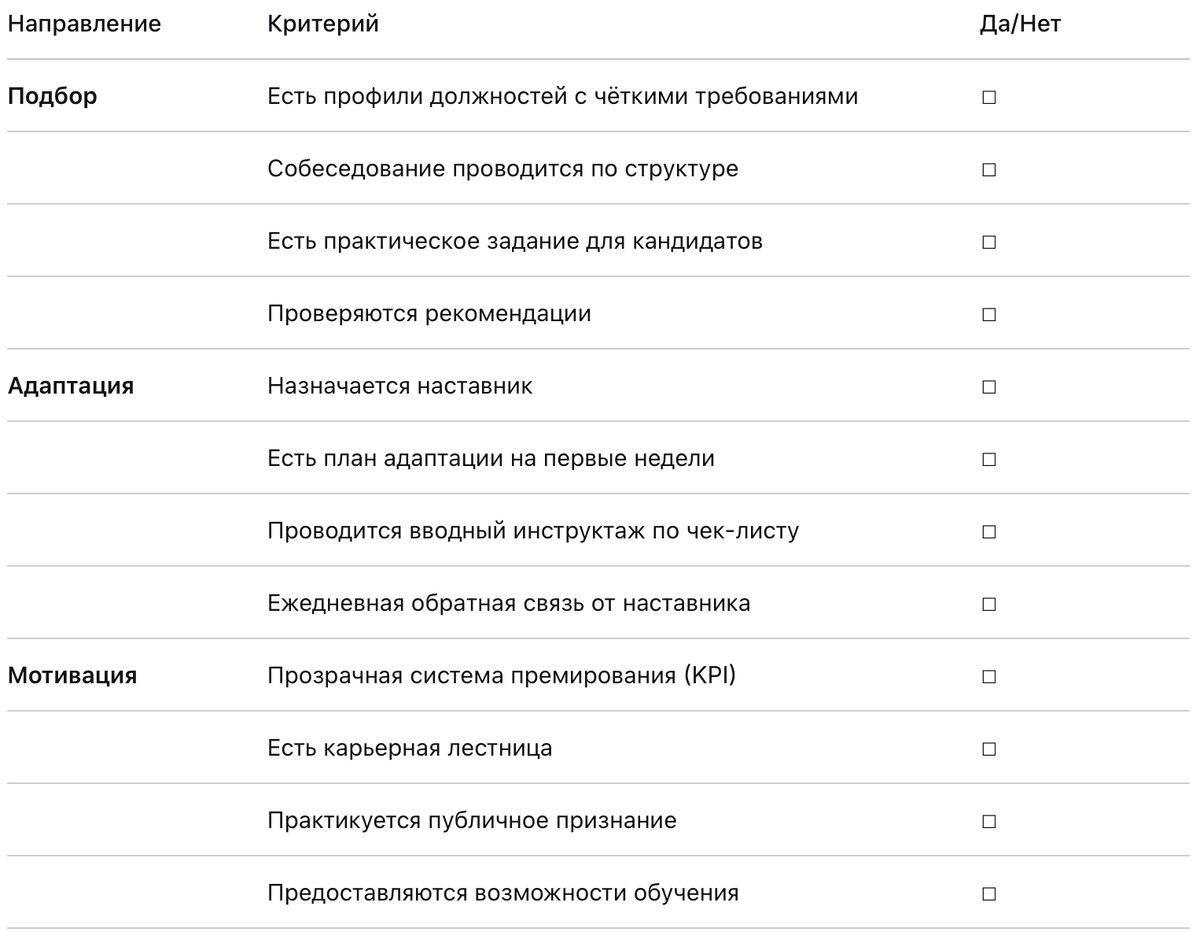Check the box for profiles with clear requirements
1200x932 pixels.
pyautogui.click(x=988, y=98)
